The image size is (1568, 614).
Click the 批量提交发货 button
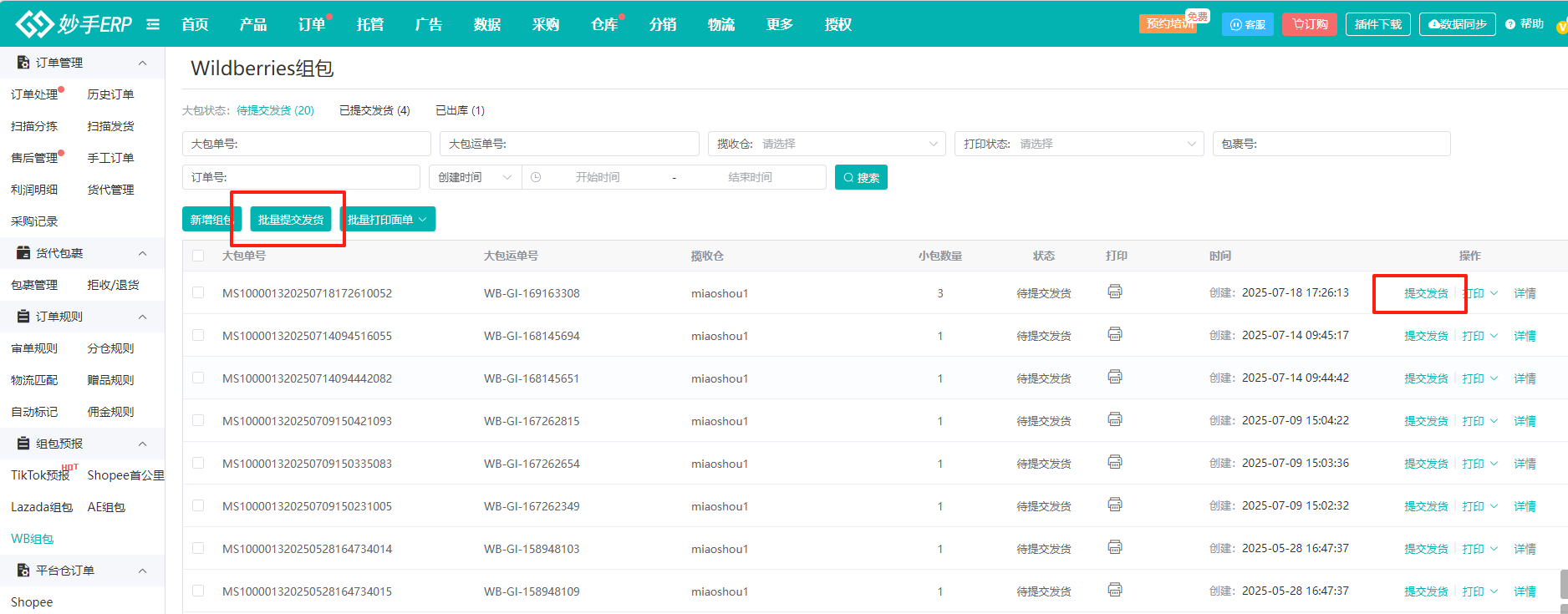pos(290,220)
